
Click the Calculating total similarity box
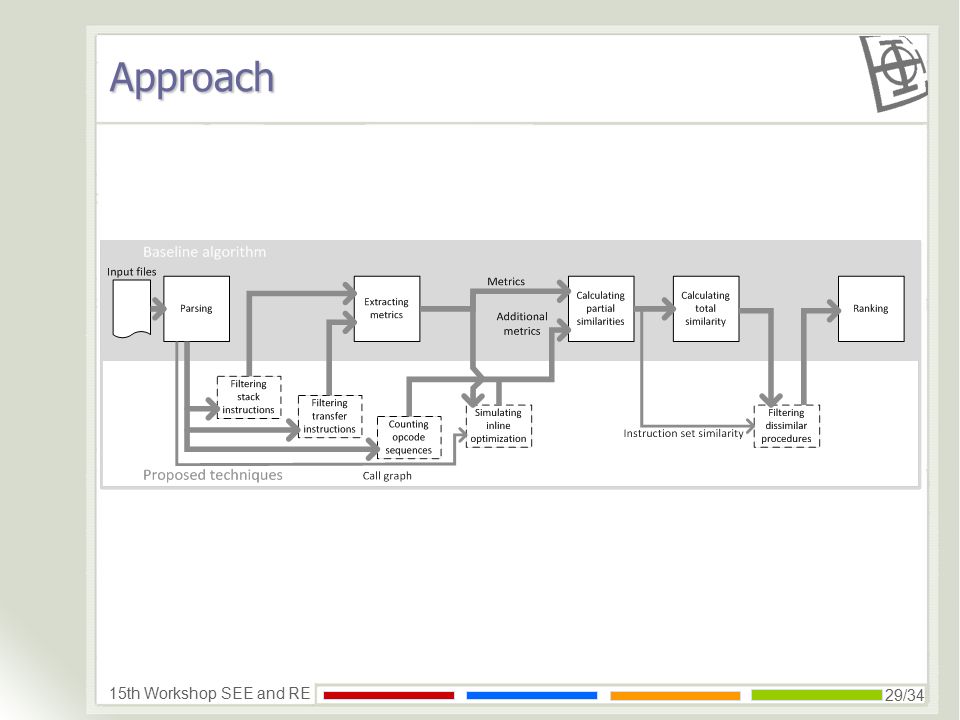706,309
